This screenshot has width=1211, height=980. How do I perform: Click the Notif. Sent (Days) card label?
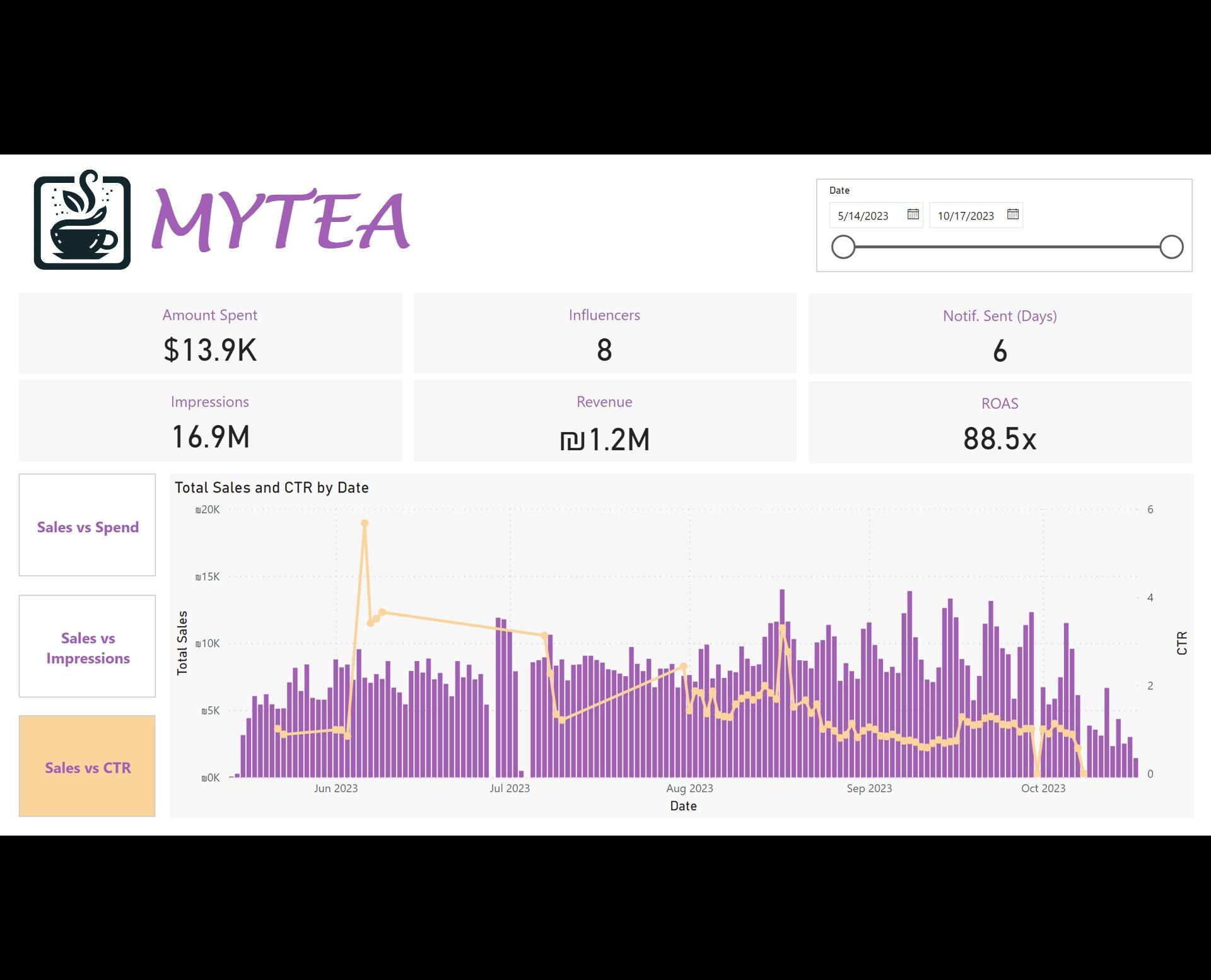pos(1000,316)
